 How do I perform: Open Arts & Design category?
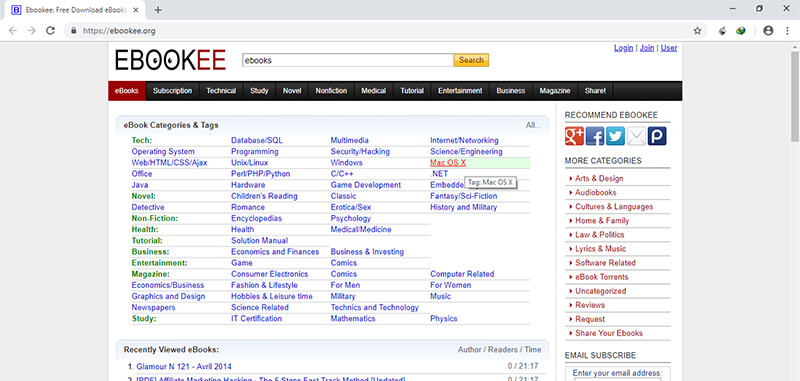click(x=599, y=179)
